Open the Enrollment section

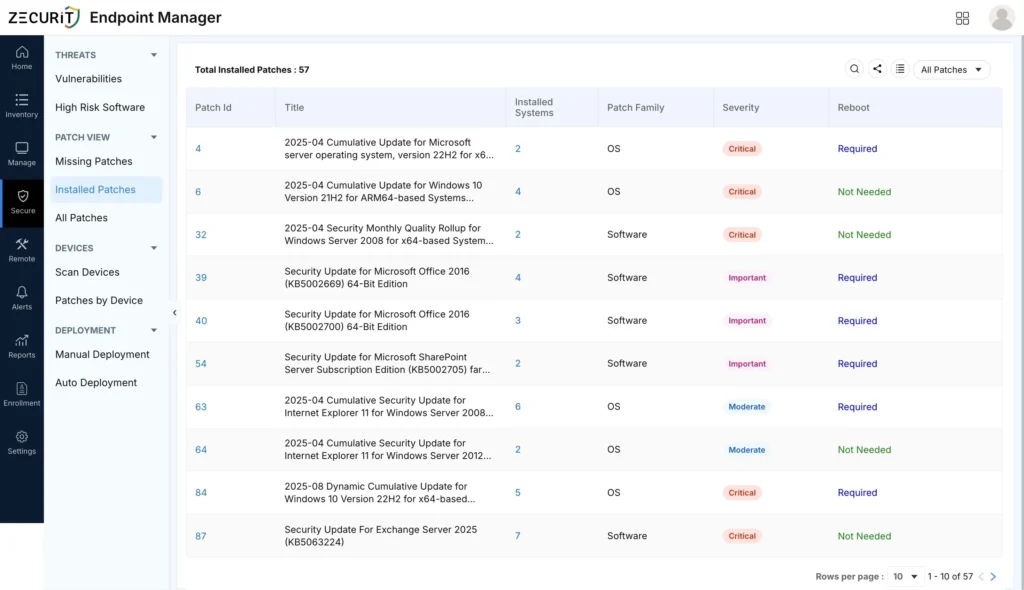22,395
